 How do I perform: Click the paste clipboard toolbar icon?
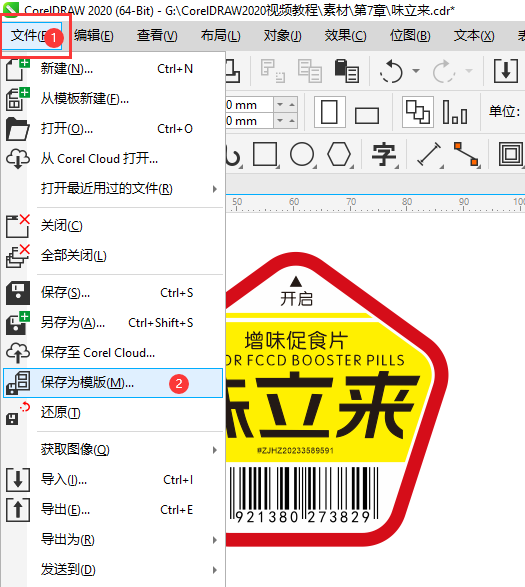pos(346,70)
